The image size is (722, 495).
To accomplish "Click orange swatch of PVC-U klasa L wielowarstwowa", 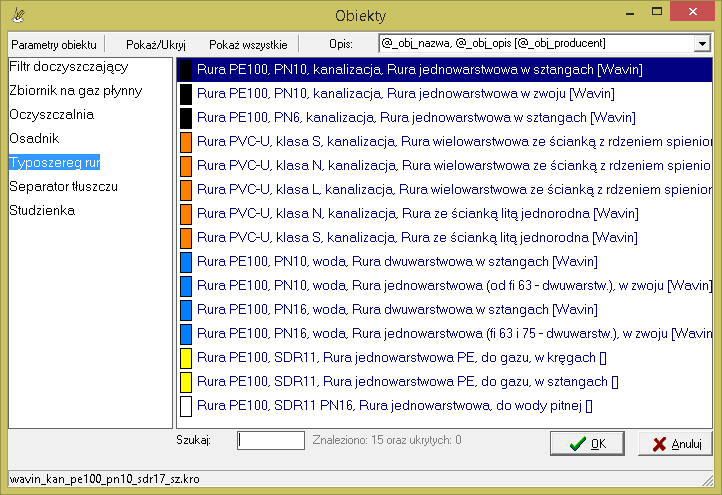I will [x=186, y=190].
